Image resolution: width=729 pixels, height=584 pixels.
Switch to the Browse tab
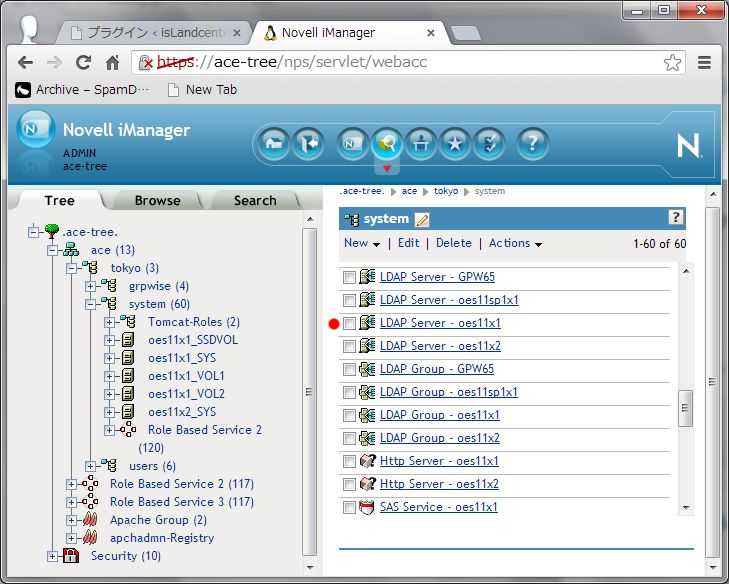[157, 200]
